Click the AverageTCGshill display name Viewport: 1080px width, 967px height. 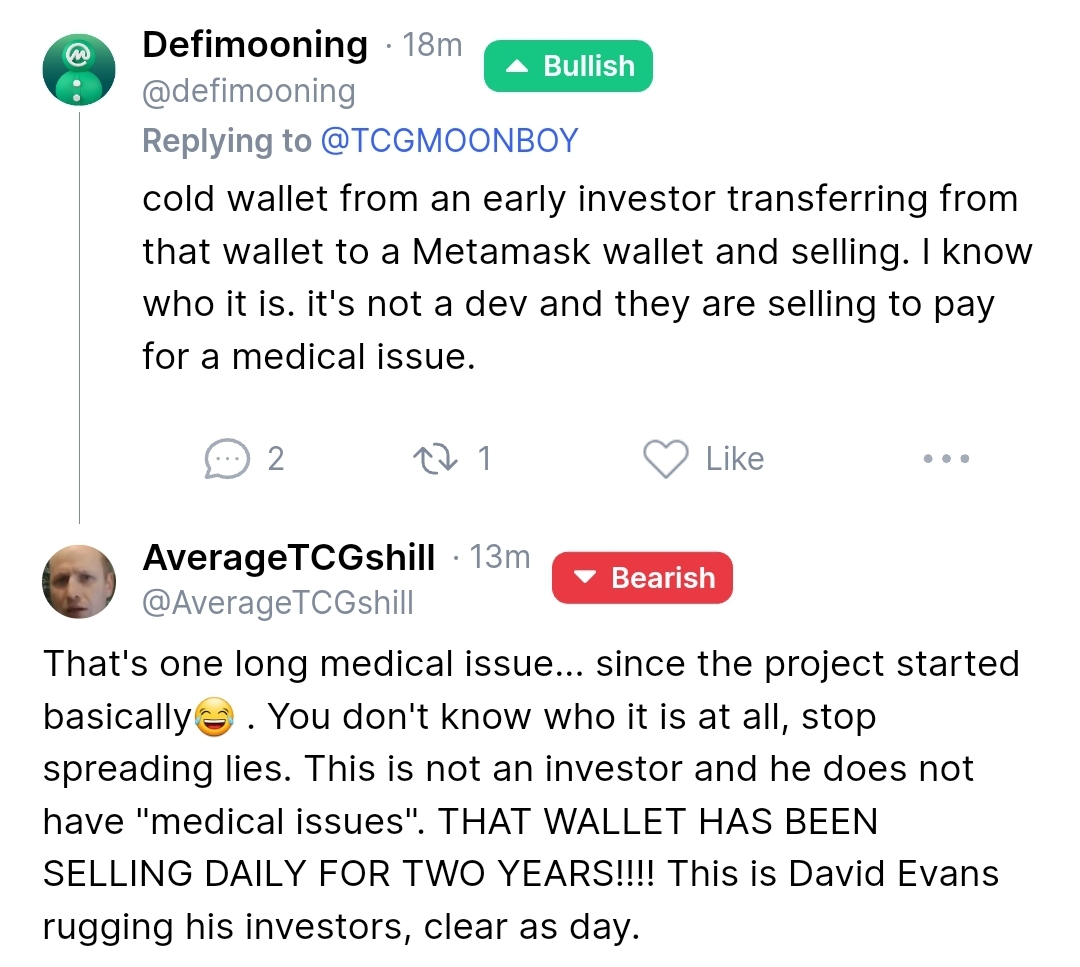(x=289, y=557)
